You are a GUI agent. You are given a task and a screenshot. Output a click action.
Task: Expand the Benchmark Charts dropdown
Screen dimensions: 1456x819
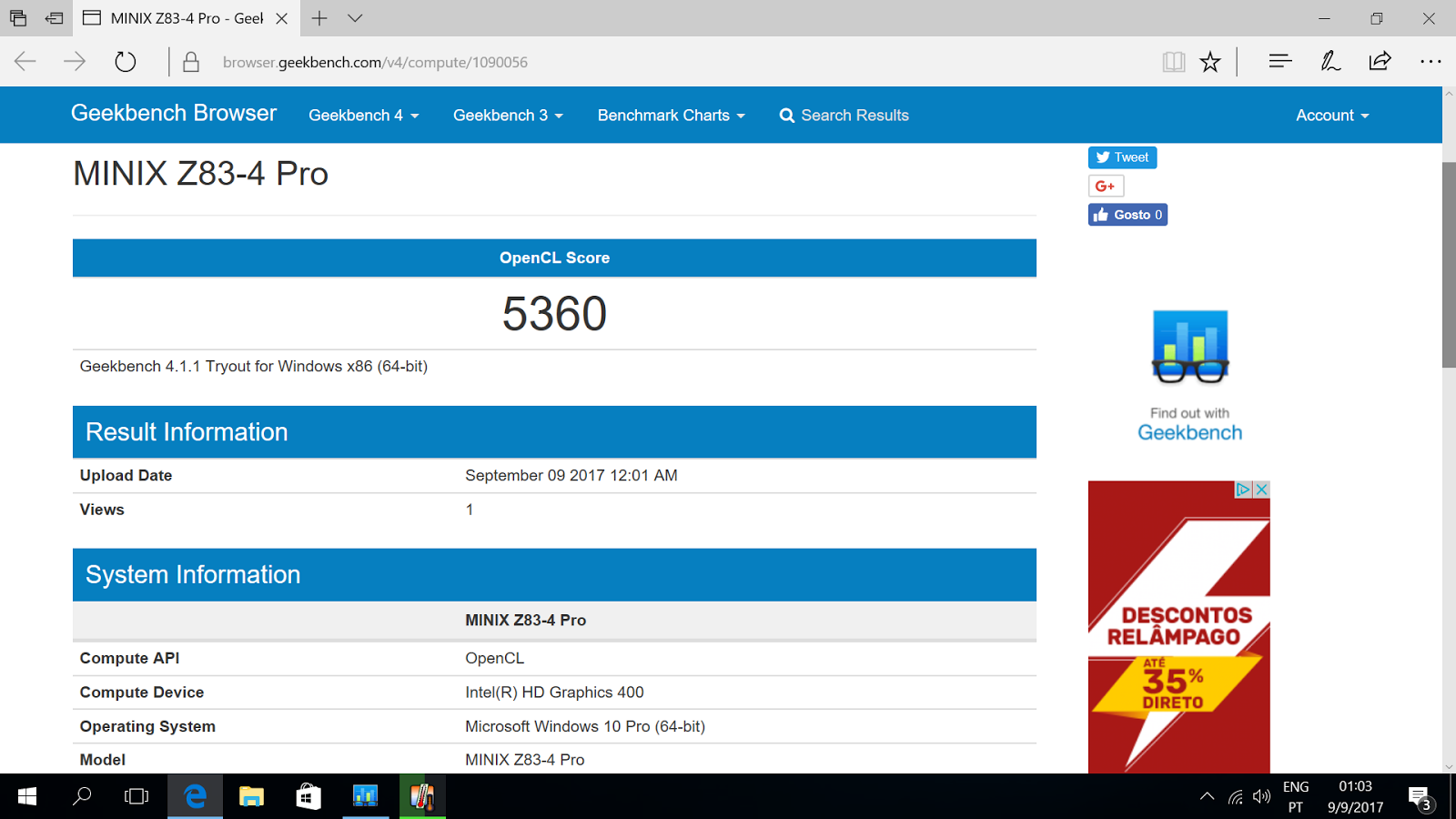tap(672, 116)
